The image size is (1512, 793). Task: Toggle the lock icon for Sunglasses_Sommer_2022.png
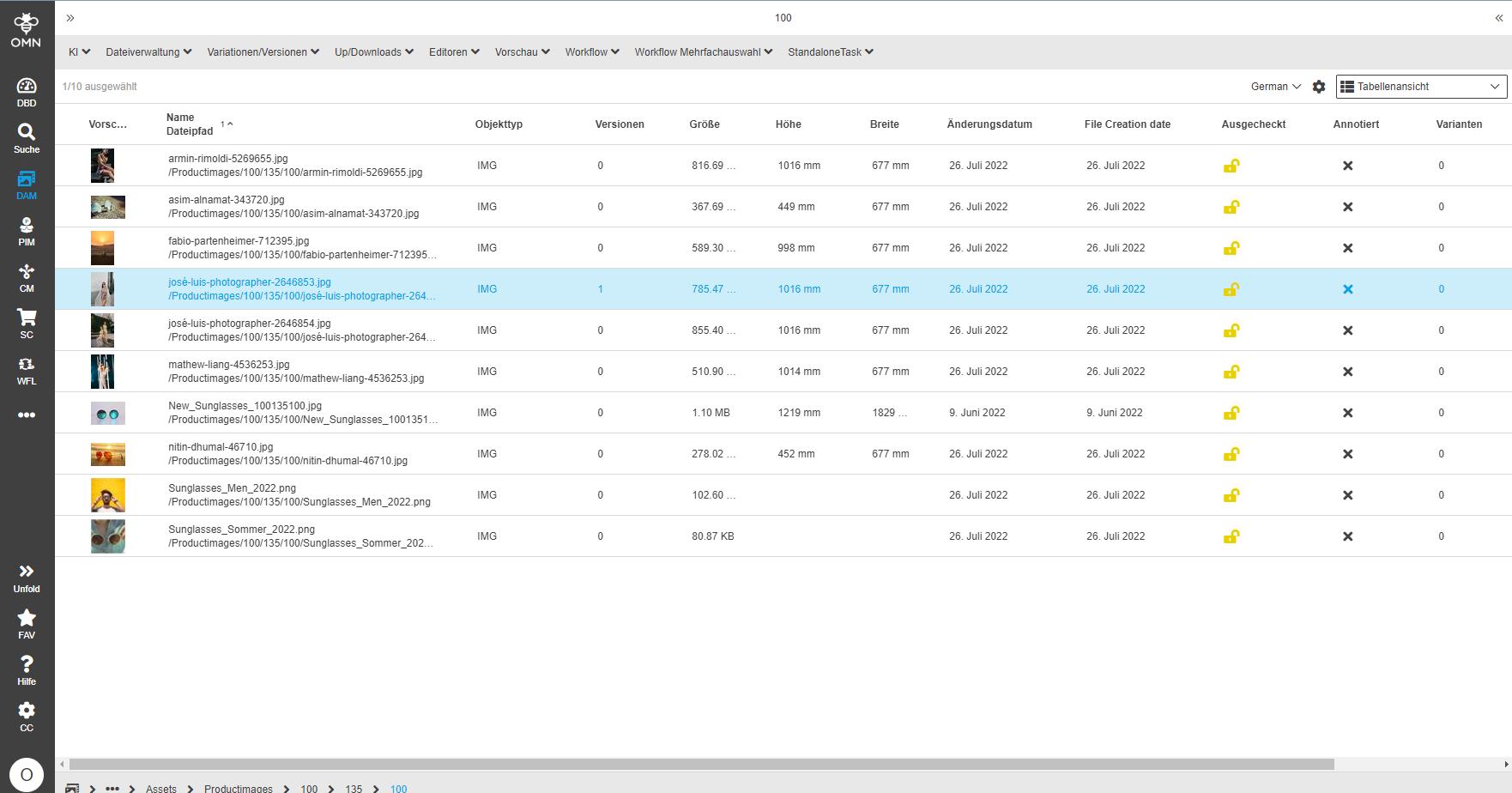point(1231,536)
